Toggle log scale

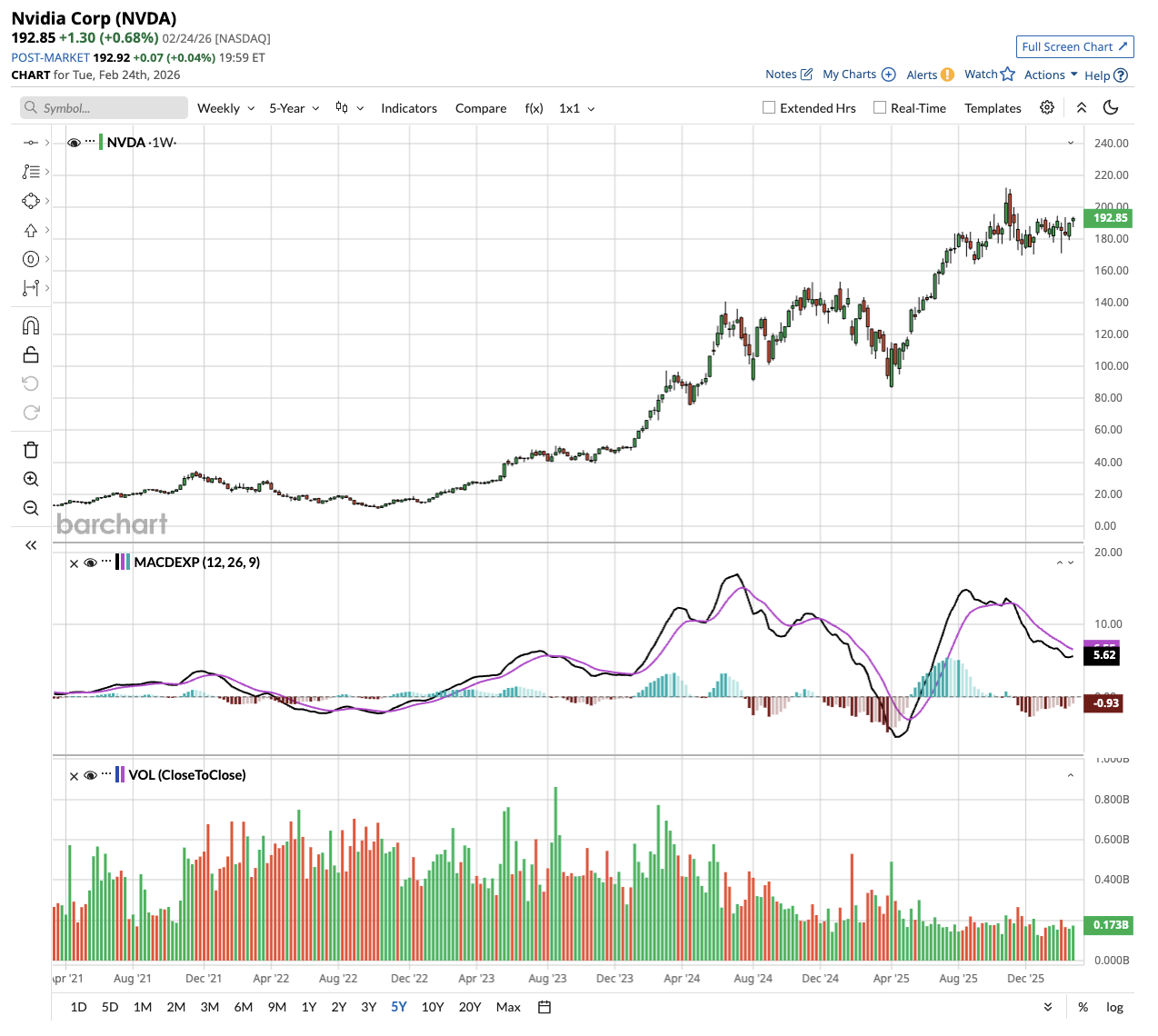click(x=1114, y=1007)
